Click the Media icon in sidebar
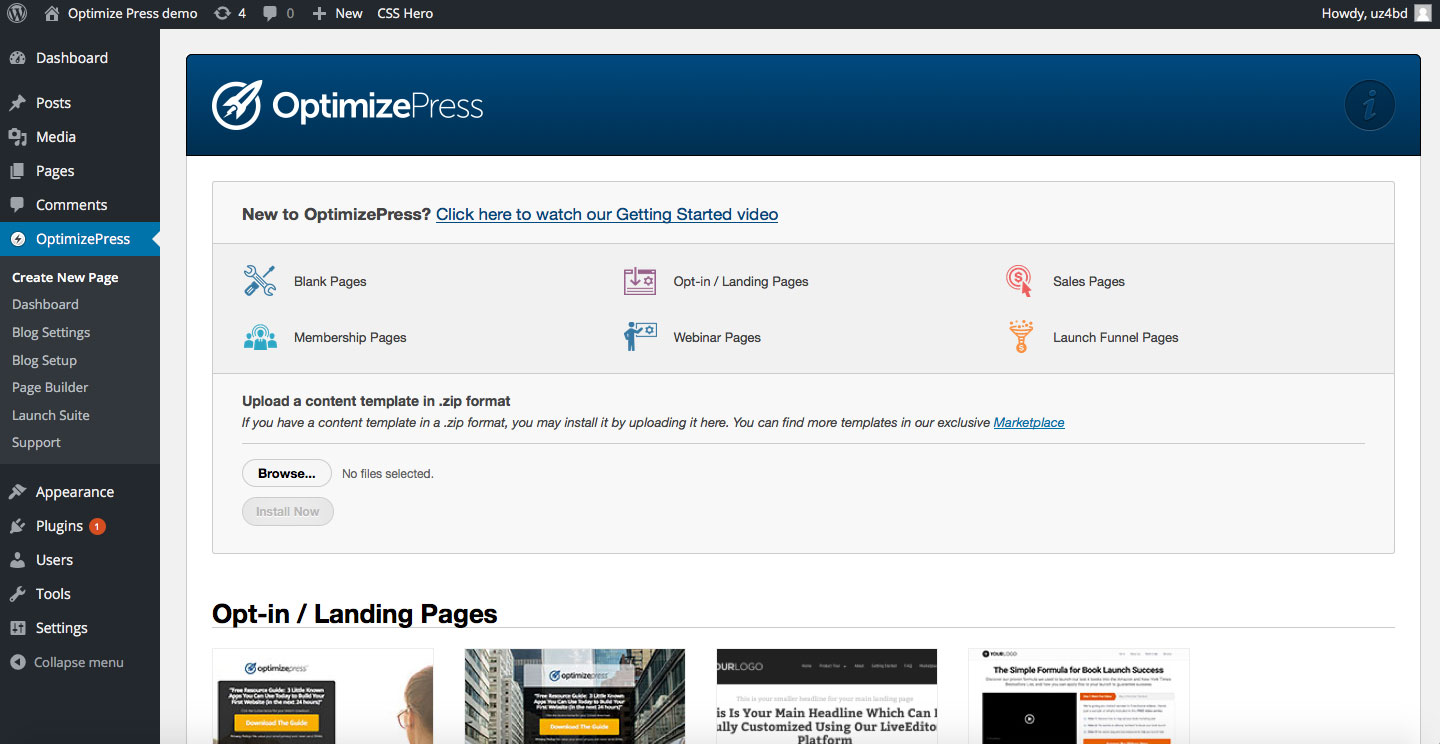The image size is (1440, 744). pos(17,137)
